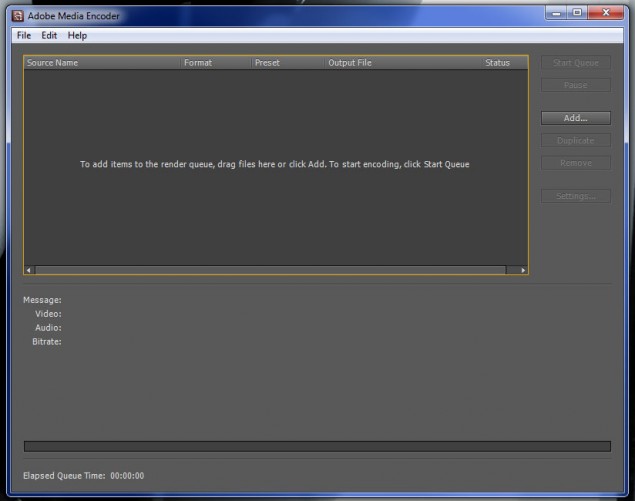Viewport: 635px width, 501px height.
Task: Maximize the Adobe Media Encoder window
Action: pyautogui.click(x=578, y=13)
